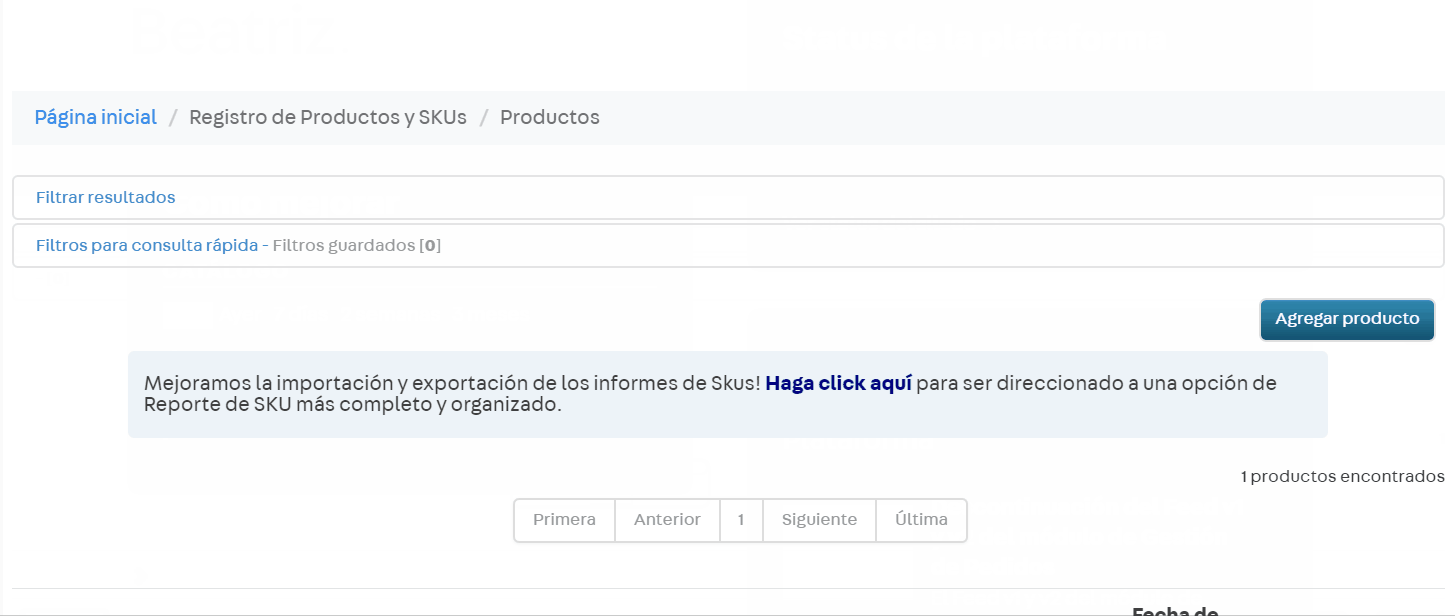Go to the Primera page

565,519
